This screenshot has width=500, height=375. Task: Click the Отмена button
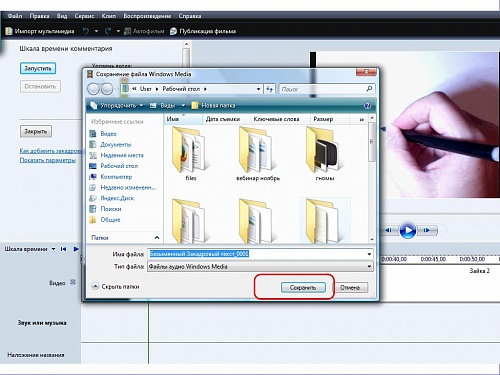point(350,287)
